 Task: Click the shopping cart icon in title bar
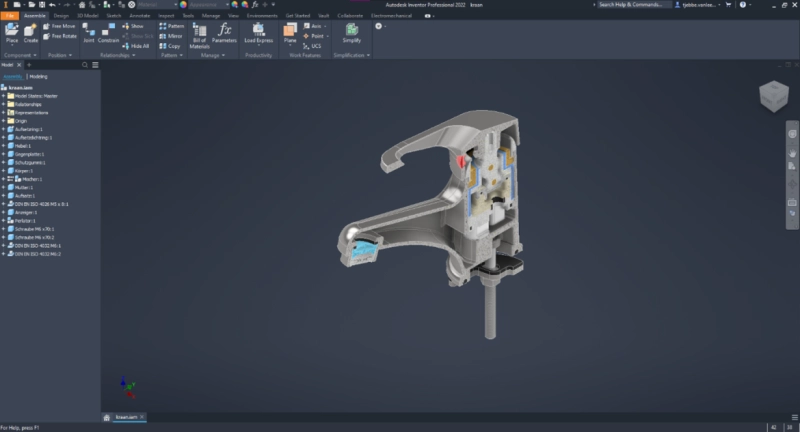click(728, 5)
